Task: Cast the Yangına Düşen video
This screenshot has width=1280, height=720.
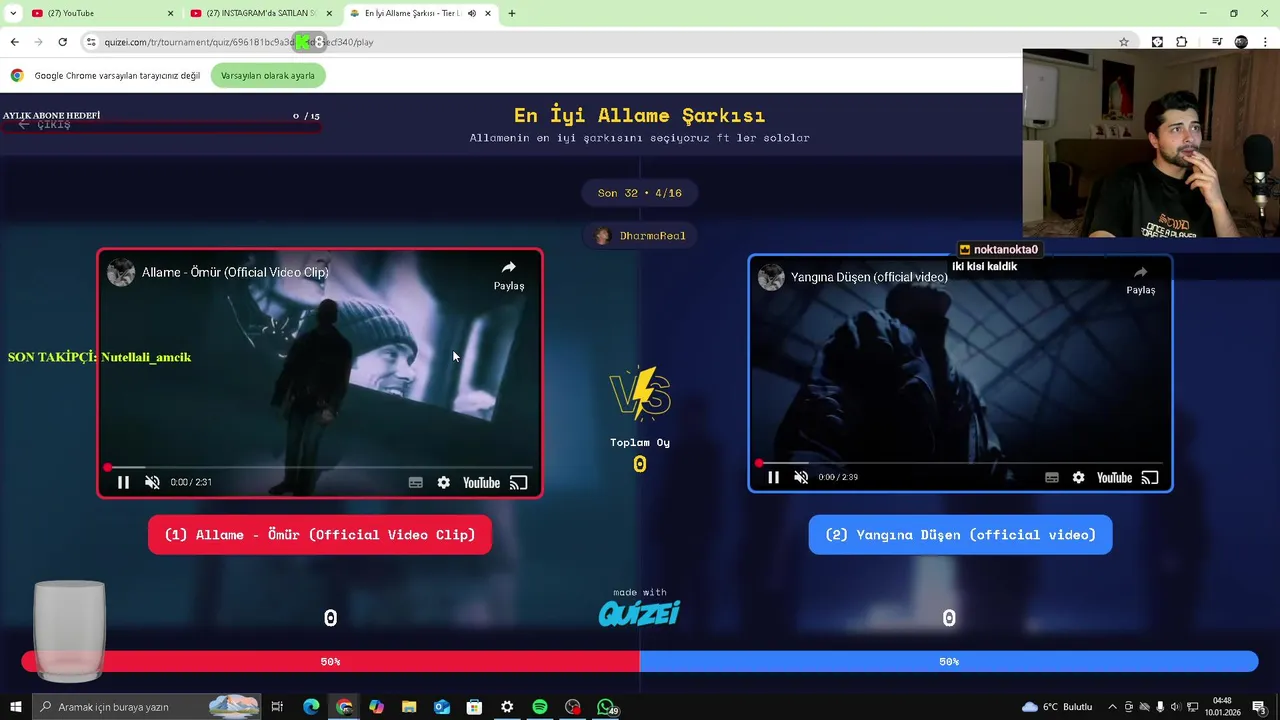Action: 1150,477
